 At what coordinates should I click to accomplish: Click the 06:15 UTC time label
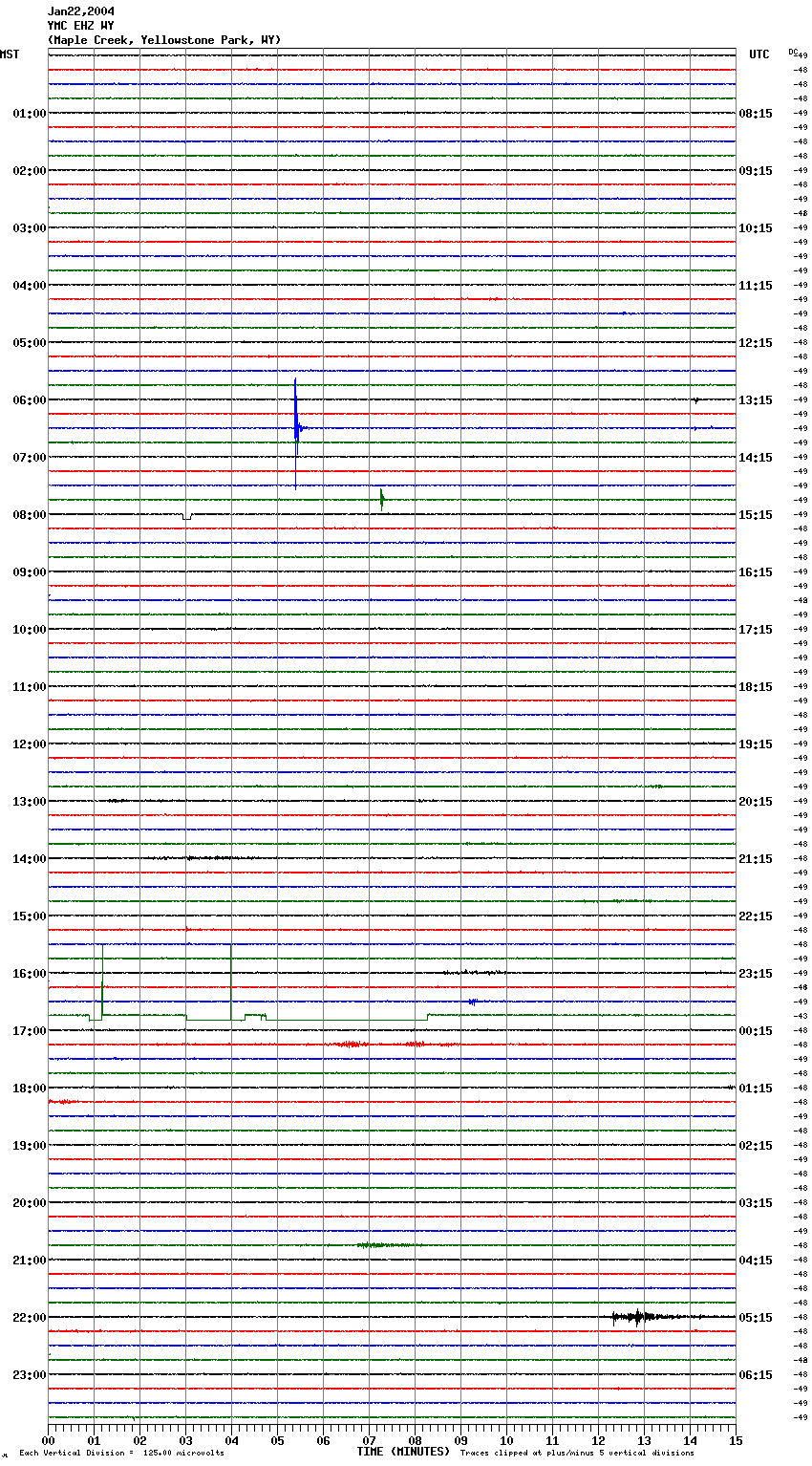pos(756,1375)
